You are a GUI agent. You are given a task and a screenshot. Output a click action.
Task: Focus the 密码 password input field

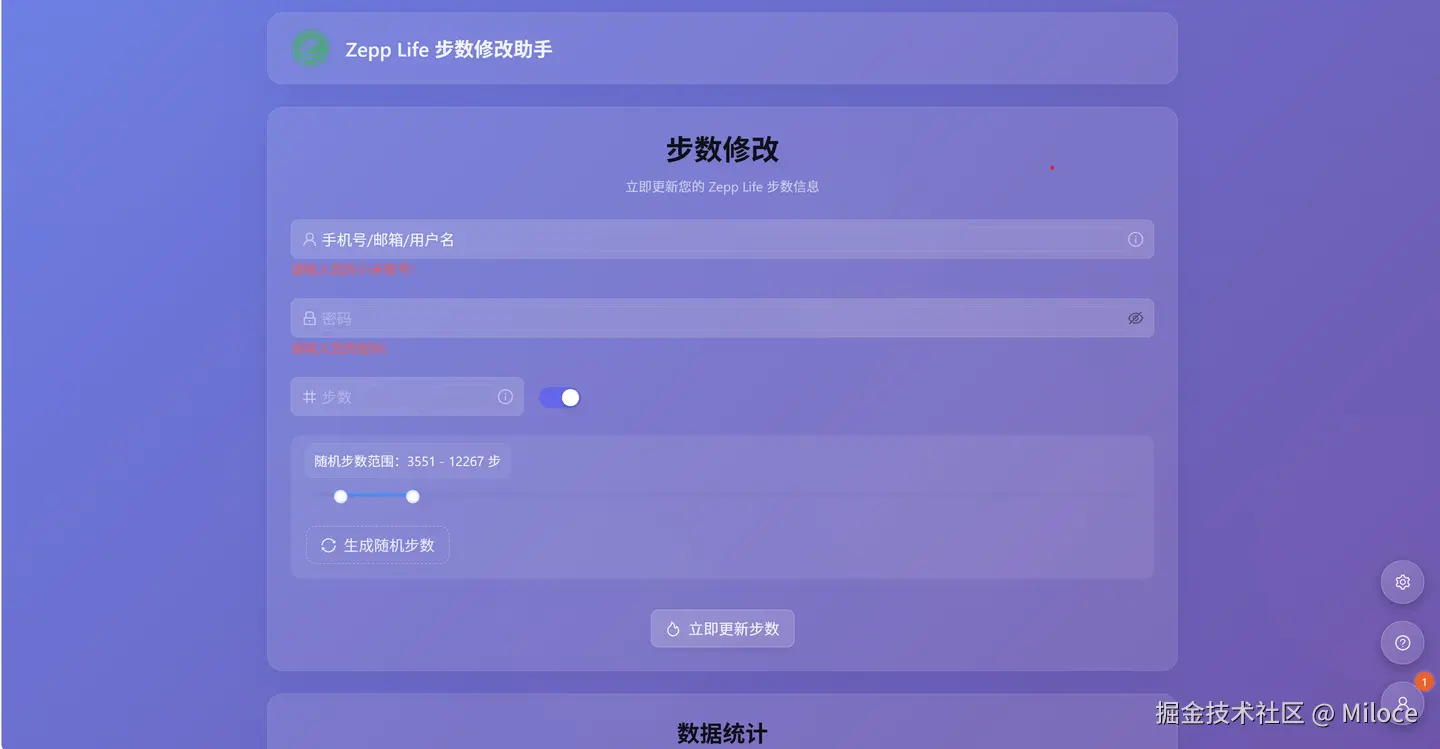pyautogui.click(x=722, y=318)
